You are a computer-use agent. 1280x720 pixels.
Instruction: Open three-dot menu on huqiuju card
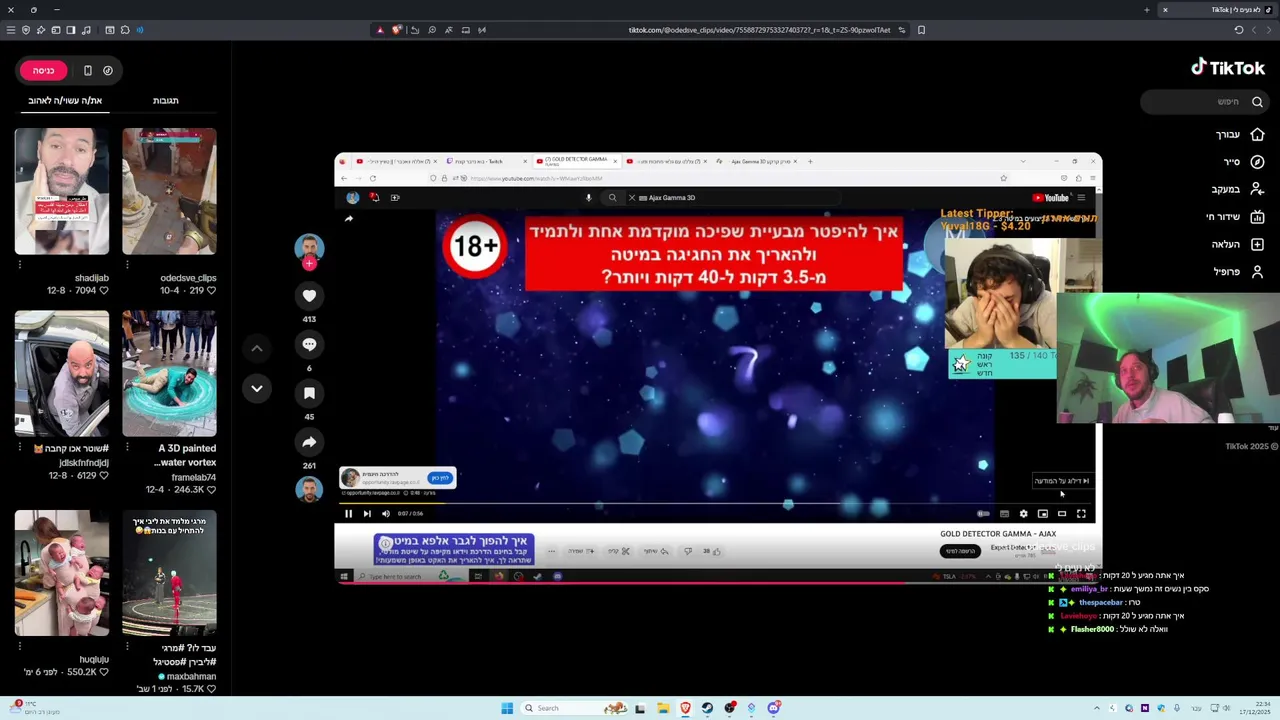tap(19, 647)
